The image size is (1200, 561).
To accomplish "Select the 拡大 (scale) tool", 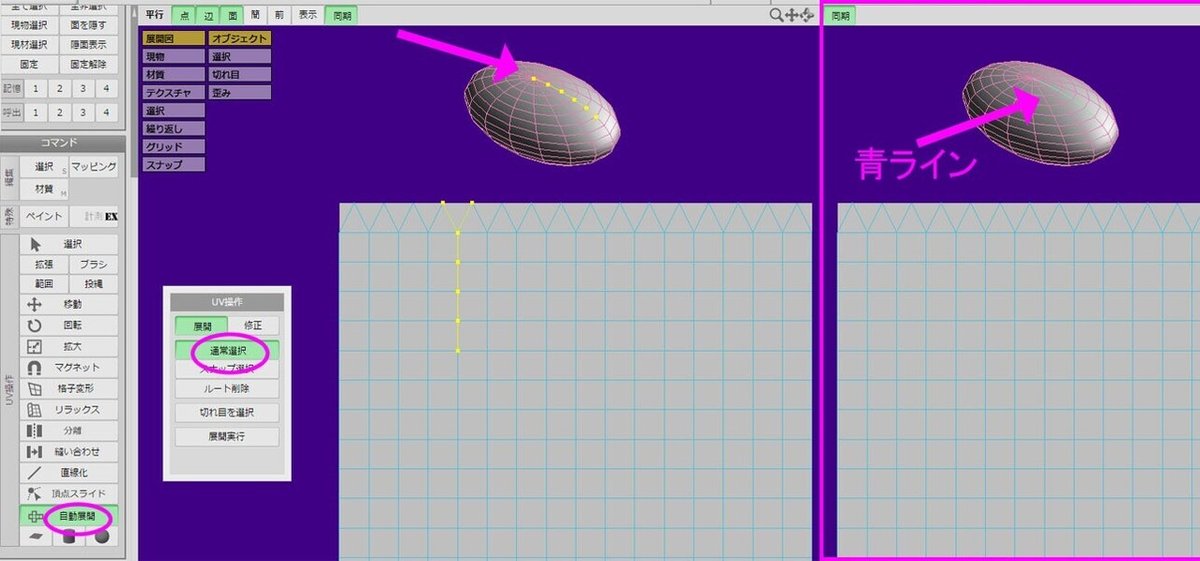I will pyautogui.click(x=69, y=346).
